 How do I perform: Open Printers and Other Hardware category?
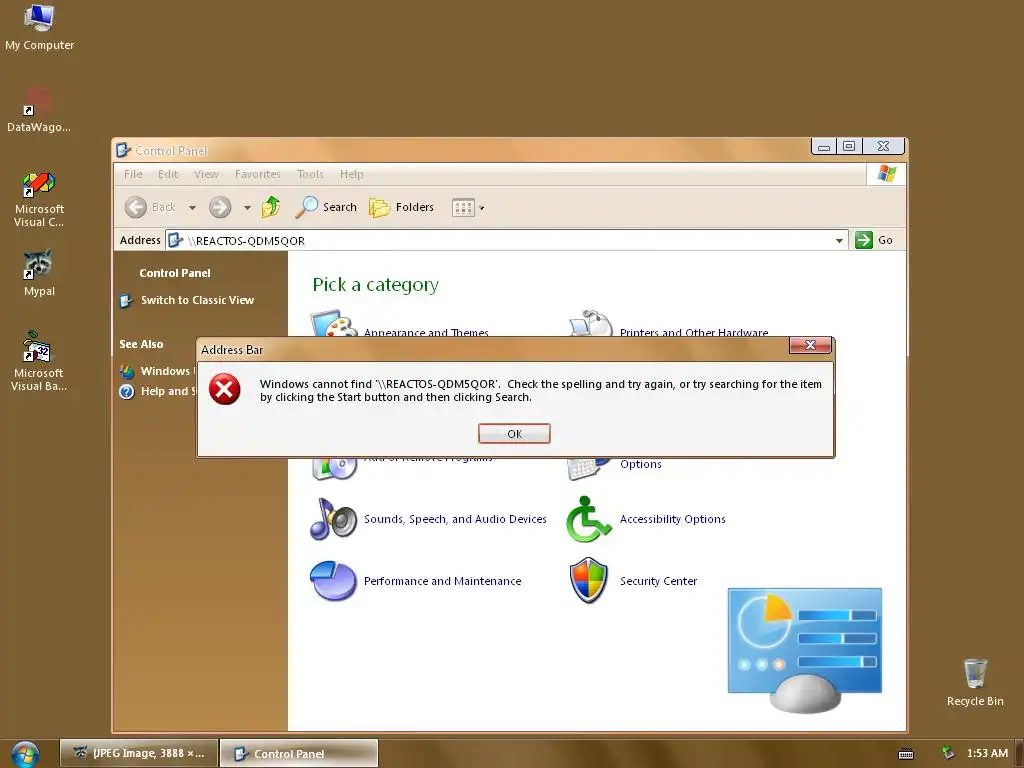click(x=694, y=332)
